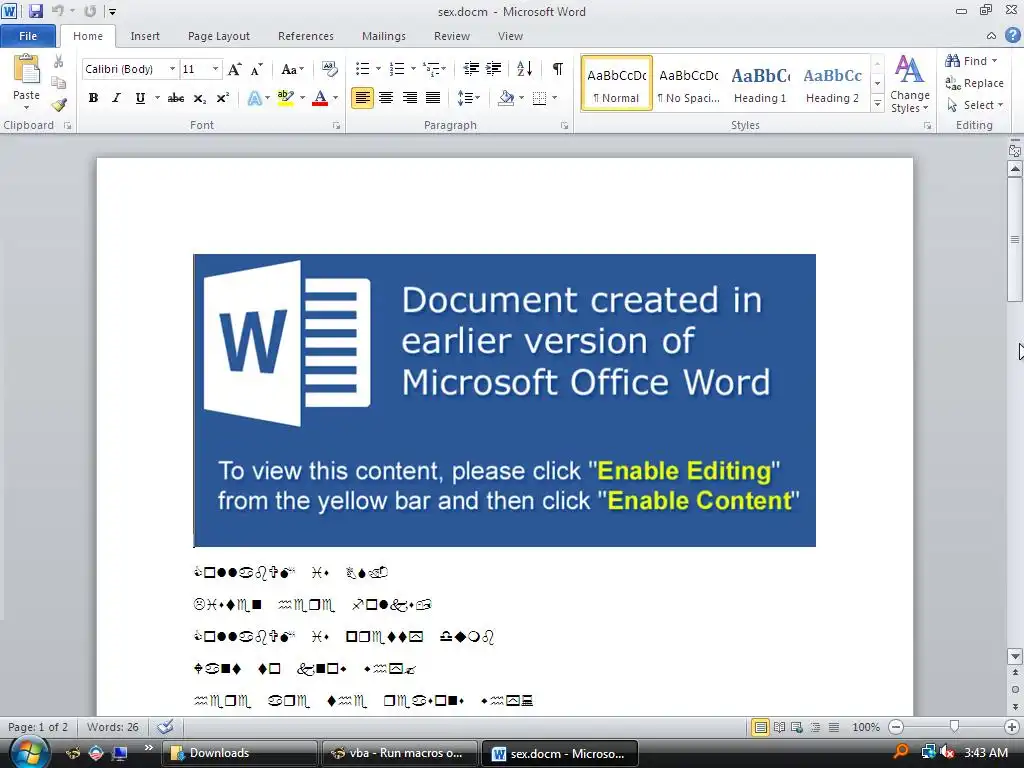Viewport: 1024px width, 768px height.
Task: Click the proofing check icon in status bar
Action: (x=165, y=727)
